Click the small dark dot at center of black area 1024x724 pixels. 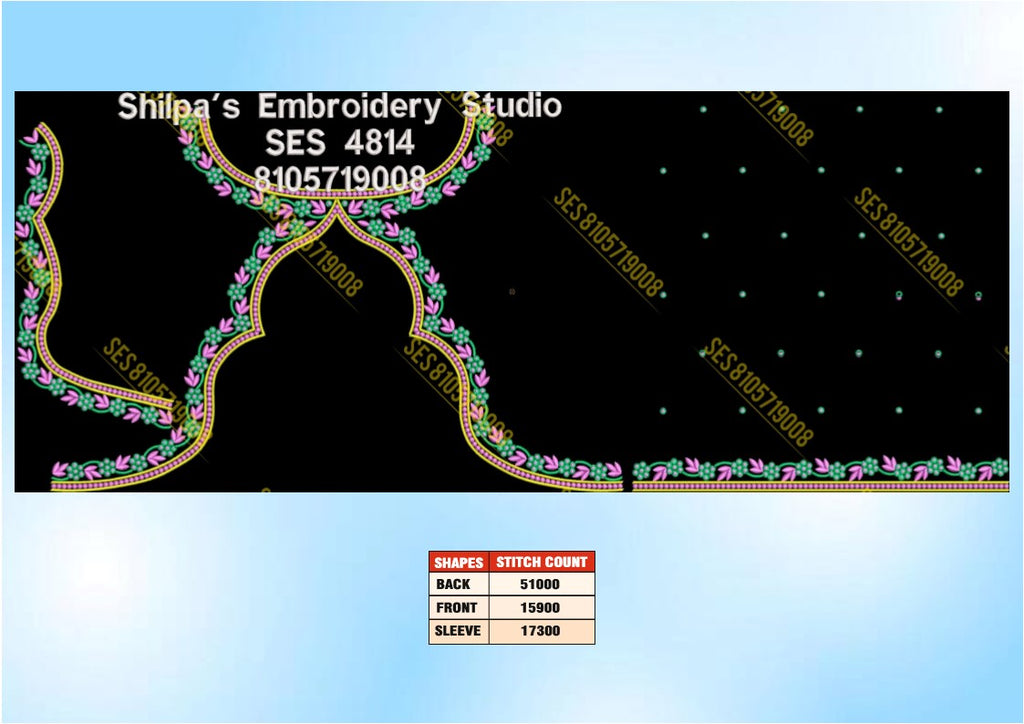(x=512, y=292)
